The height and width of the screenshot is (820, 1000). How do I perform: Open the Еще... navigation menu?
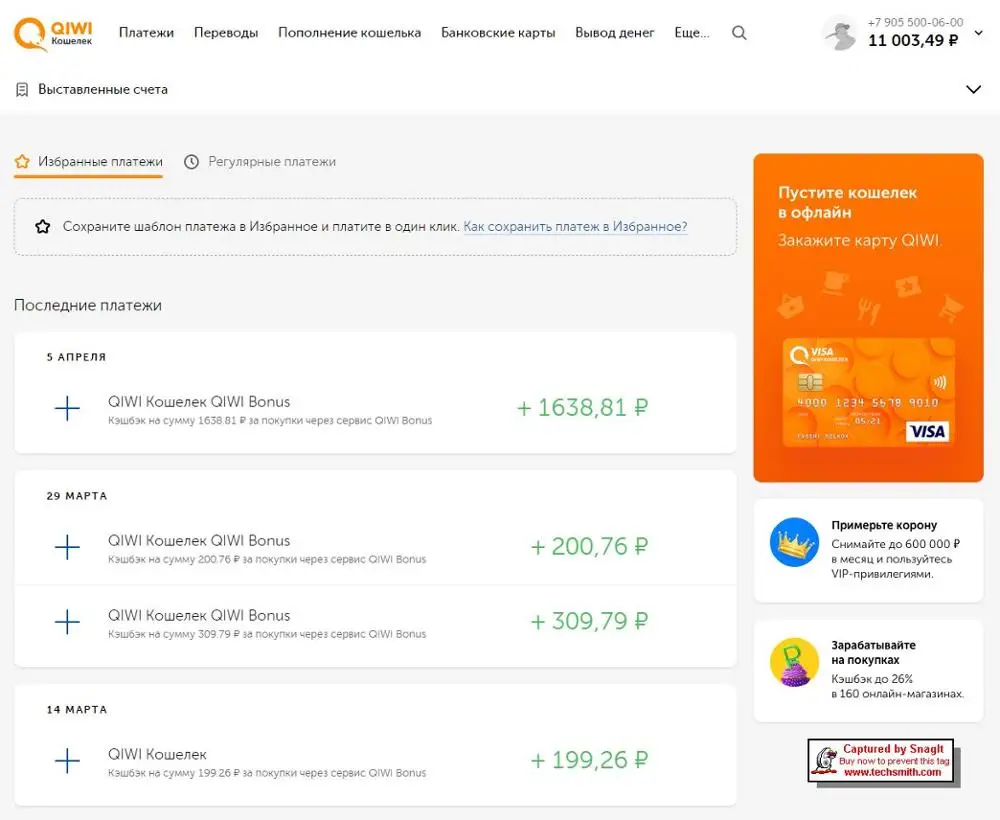(x=691, y=33)
